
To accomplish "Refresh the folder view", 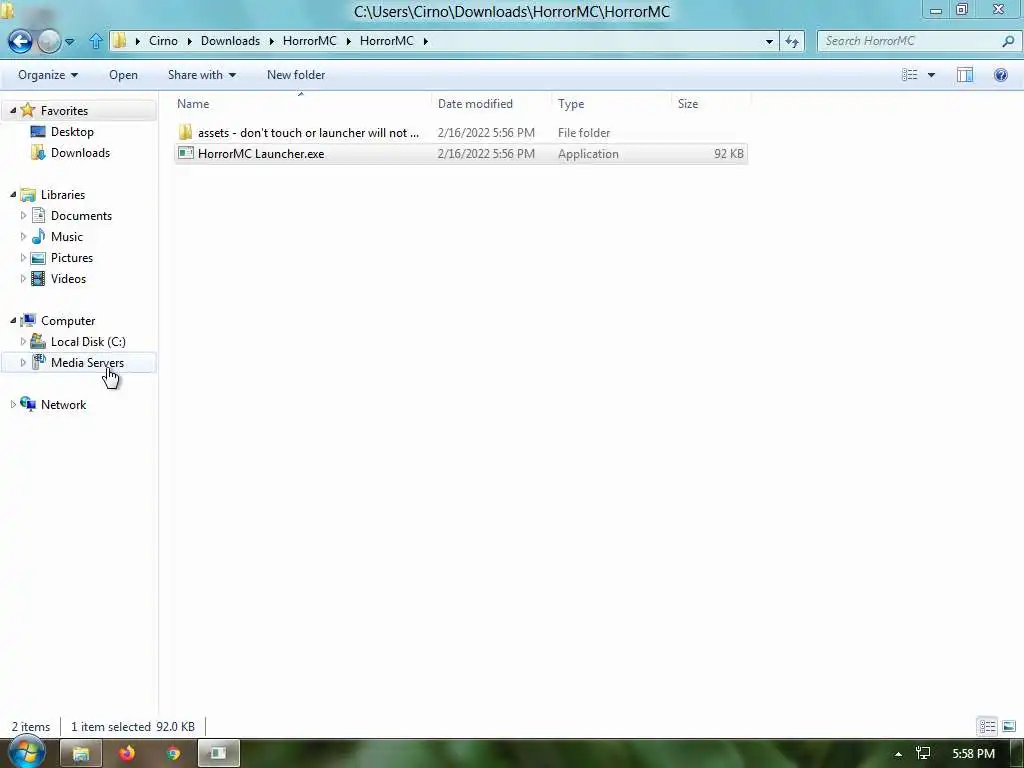I will pos(792,41).
